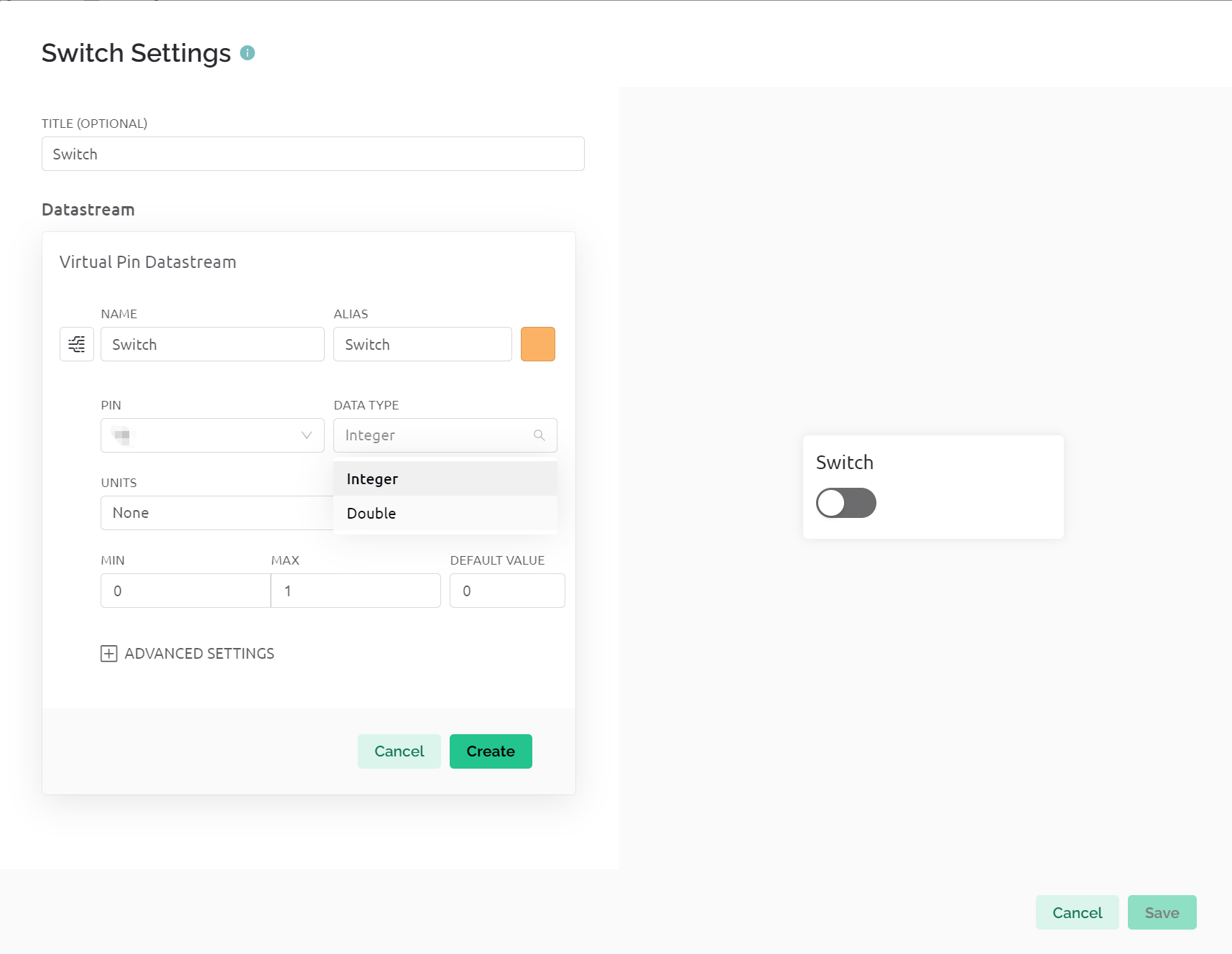
Task: Select Double from data type list
Action: click(445, 514)
